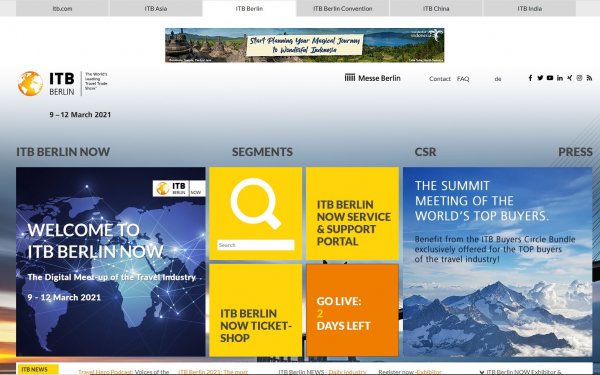Switch to the ITB China tab
The width and height of the screenshot is (600, 375).
(x=436, y=8)
